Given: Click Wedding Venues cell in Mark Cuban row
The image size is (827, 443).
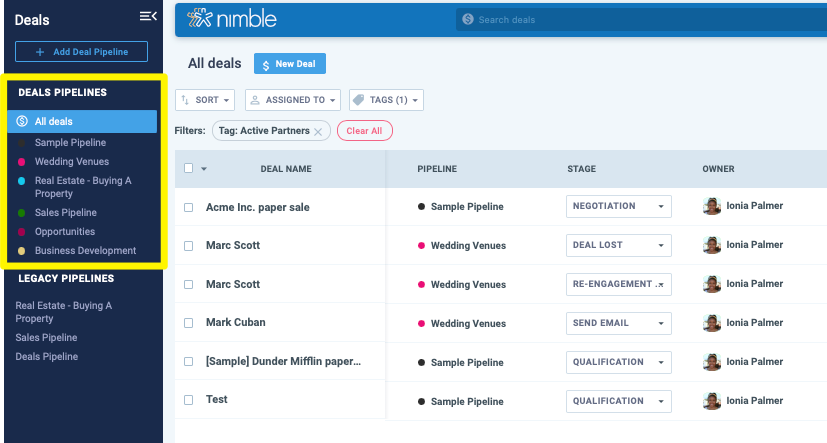Looking at the screenshot, I should click(462, 324).
